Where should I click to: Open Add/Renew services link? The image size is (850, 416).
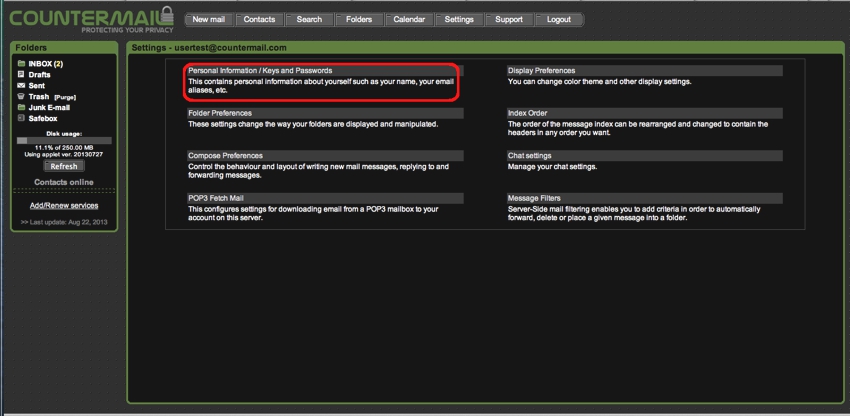coord(64,206)
